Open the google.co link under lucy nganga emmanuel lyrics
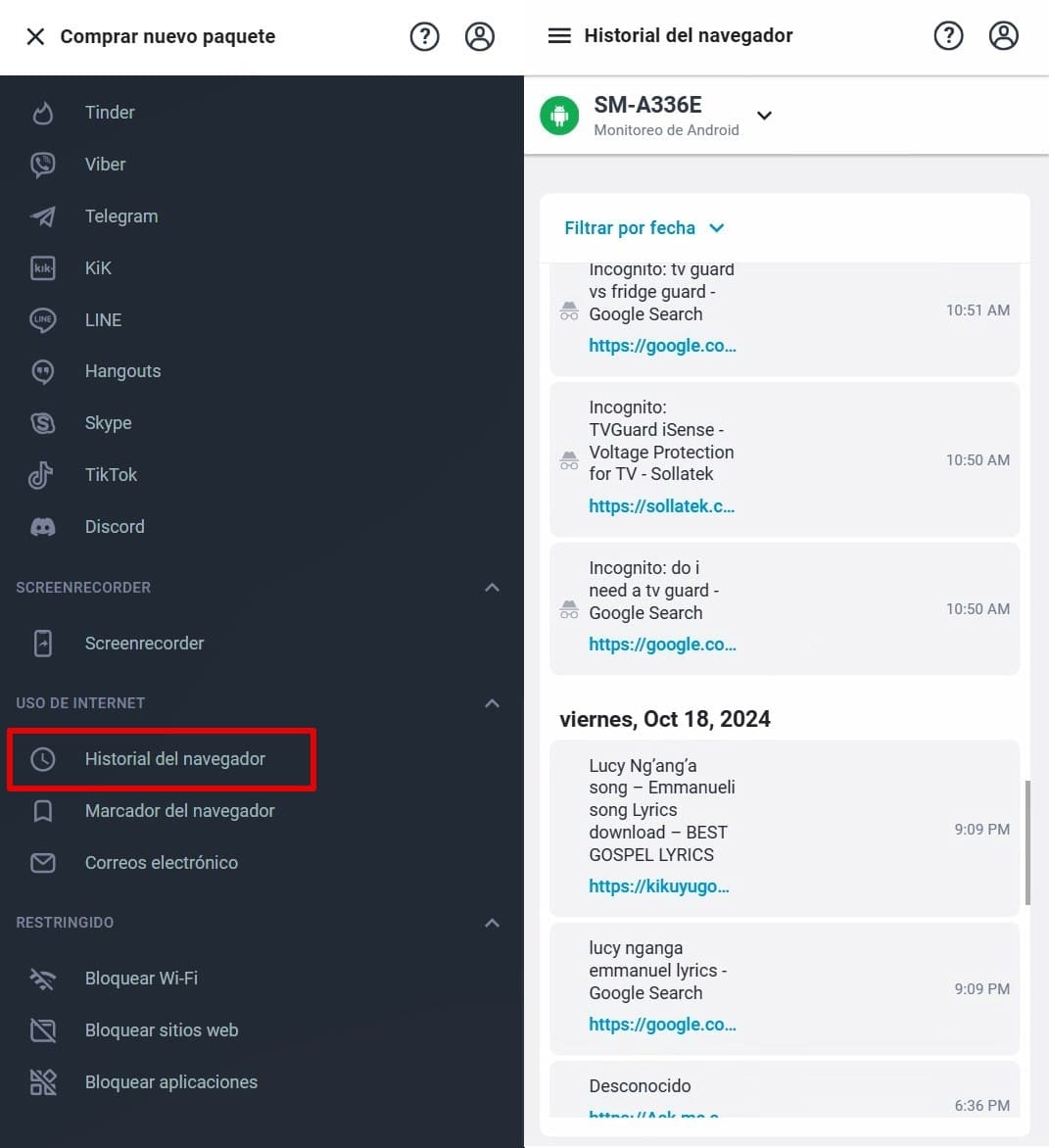1049x1148 pixels. click(x=662, y=1025)
